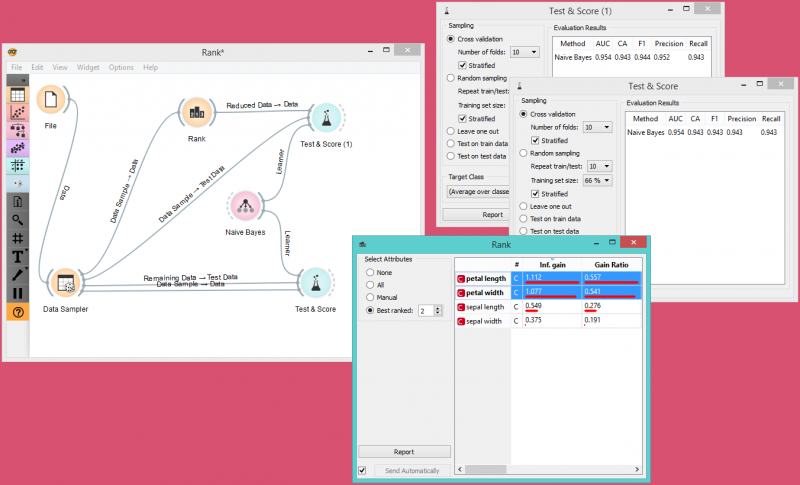This screenshot has height=485, width=800.
Task: Select the File widget node on canvas
Action: pos(50,100)
